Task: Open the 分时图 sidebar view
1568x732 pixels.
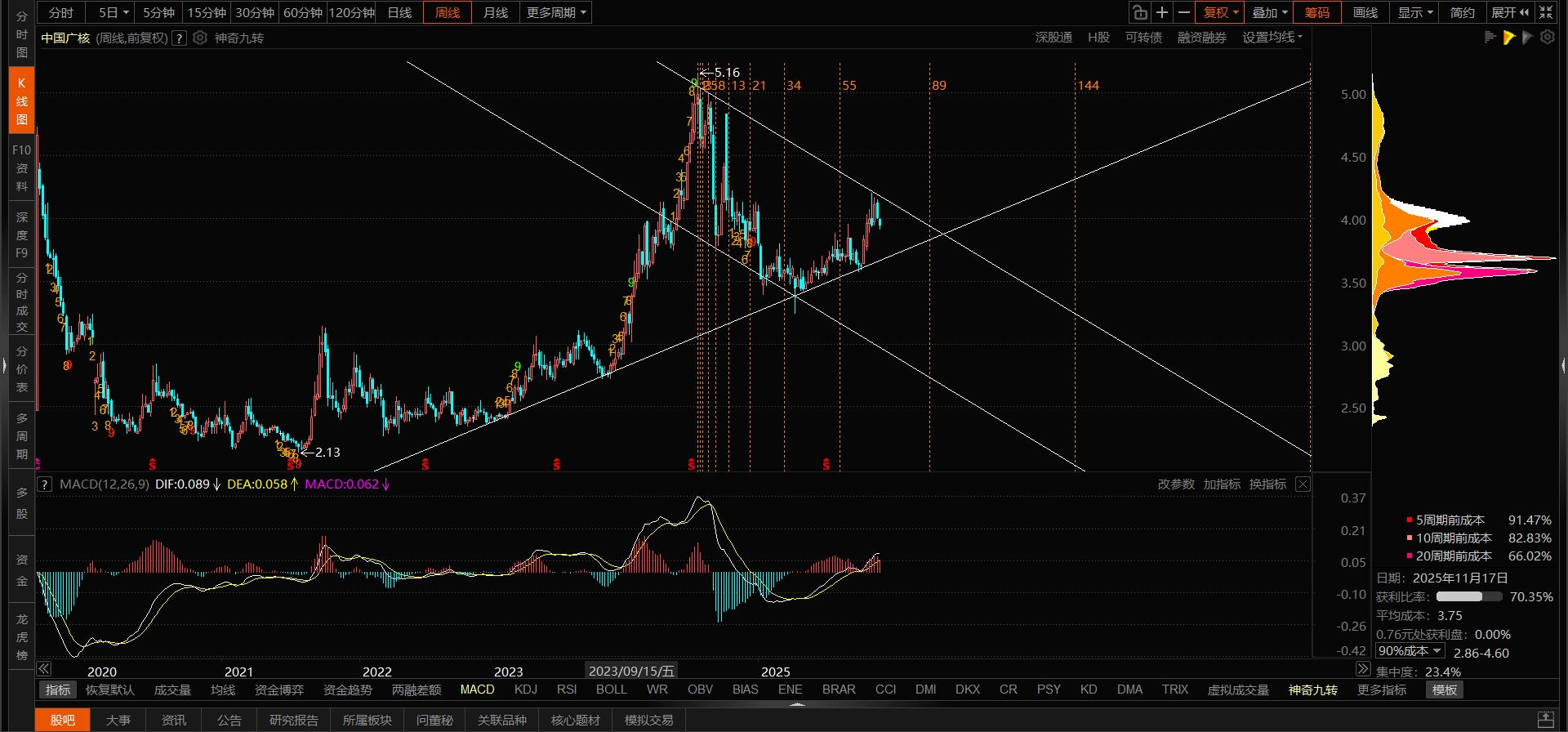Action: pyautogui.click(x=22, y=34)
